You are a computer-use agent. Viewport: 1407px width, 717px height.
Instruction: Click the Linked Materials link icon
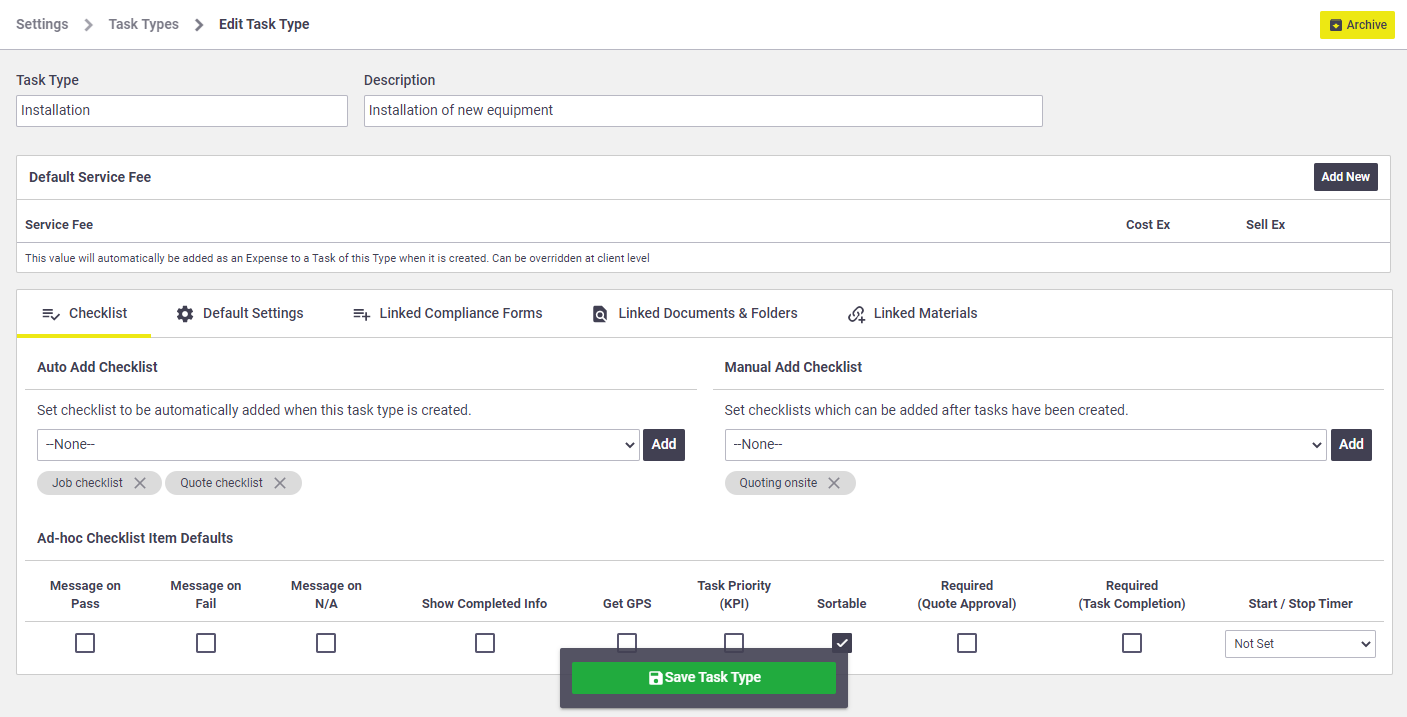(856, 314)
